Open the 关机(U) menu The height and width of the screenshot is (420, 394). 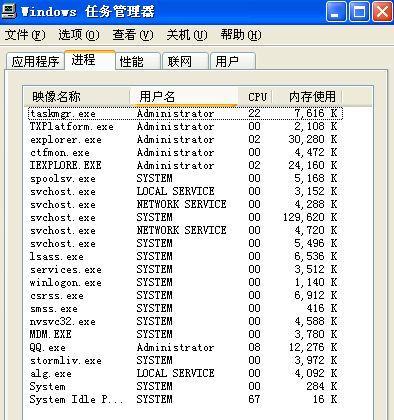click(x=187, y=35)
